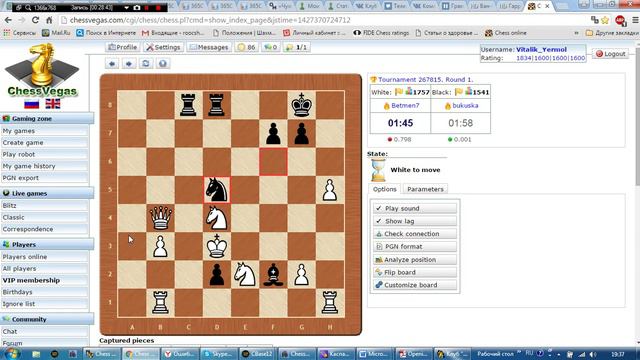
Task: Collapse the Gaming zone section header
Action: [47, 118]
